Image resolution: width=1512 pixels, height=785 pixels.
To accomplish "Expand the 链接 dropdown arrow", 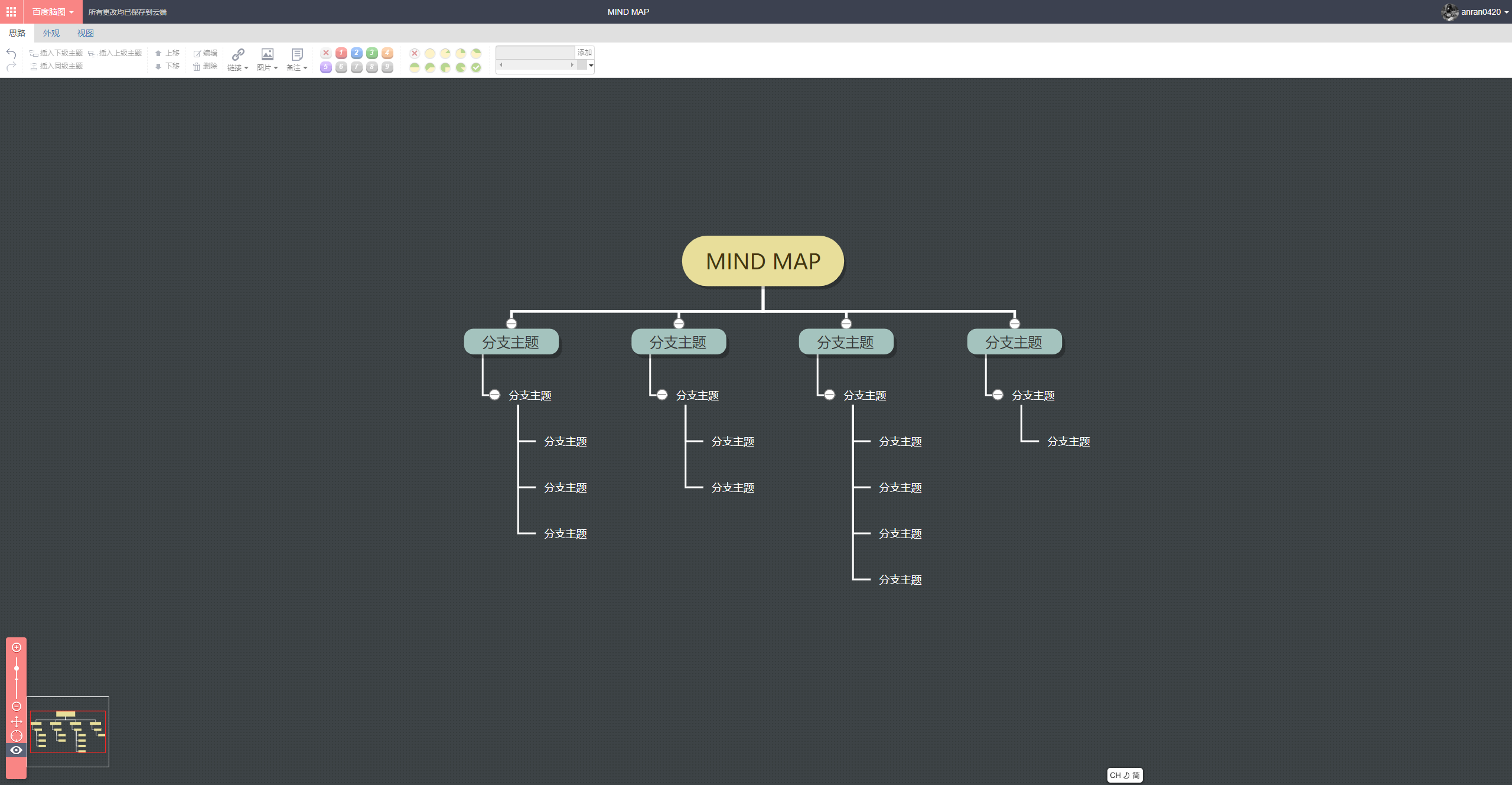I will [246, 68].
